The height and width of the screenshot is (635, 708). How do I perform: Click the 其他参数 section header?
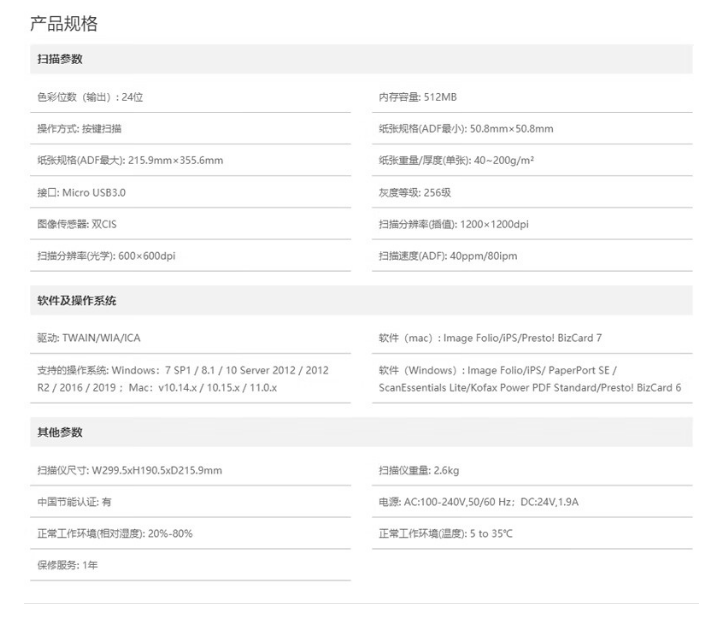click(60, 432)
